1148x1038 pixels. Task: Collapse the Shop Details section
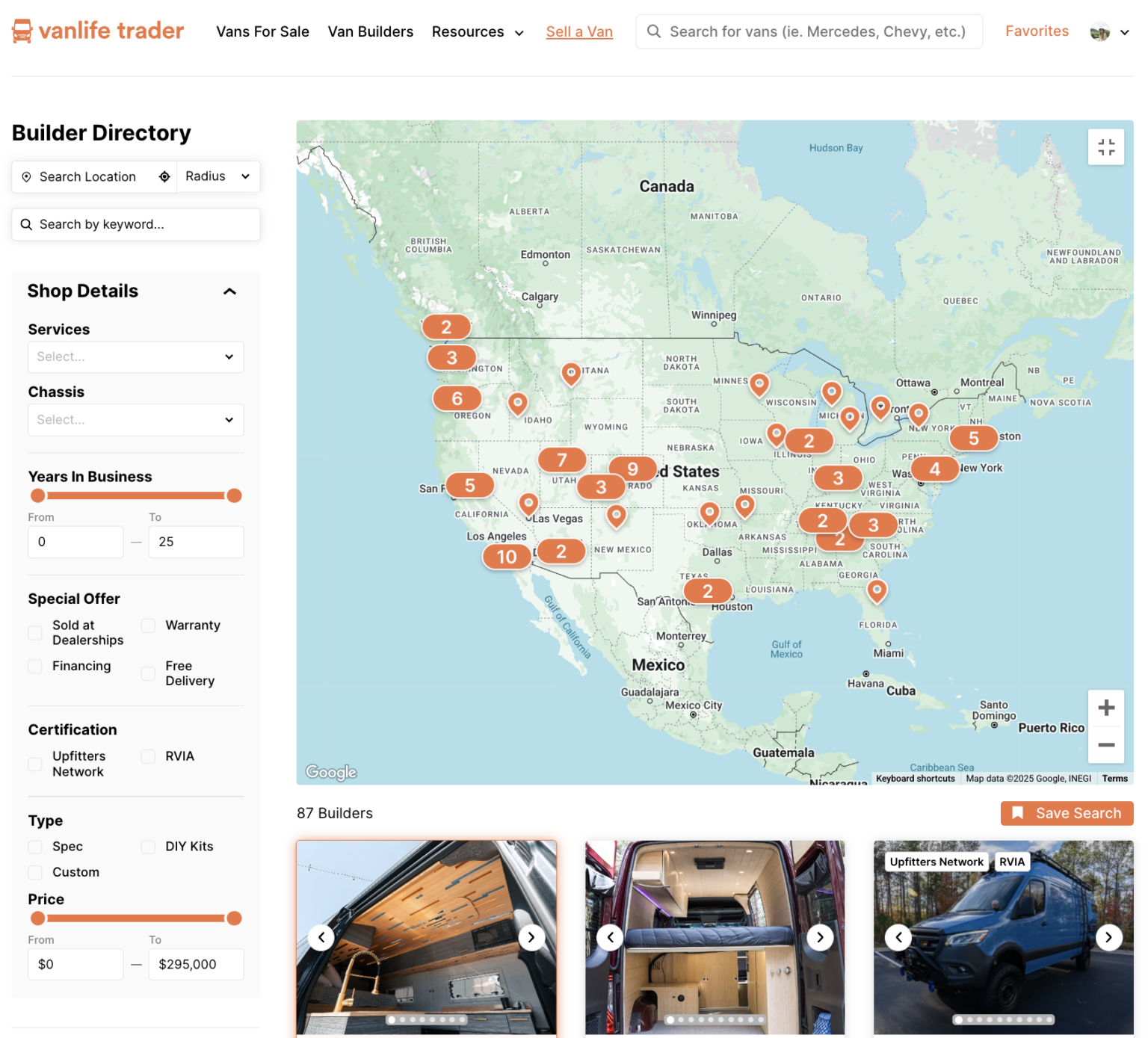(x=229, y=291)
